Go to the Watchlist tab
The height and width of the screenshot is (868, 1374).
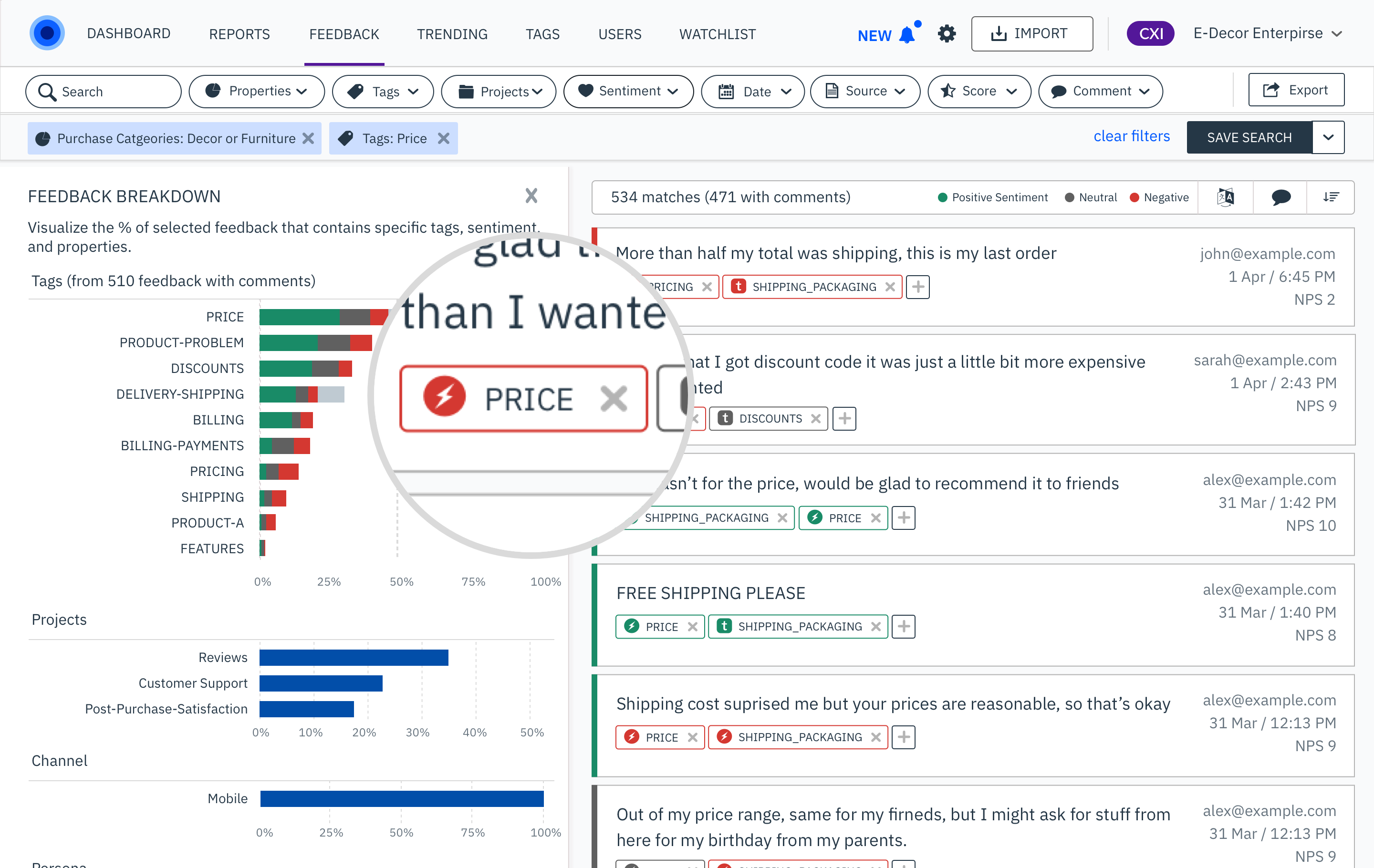click(x=717, y=34)
